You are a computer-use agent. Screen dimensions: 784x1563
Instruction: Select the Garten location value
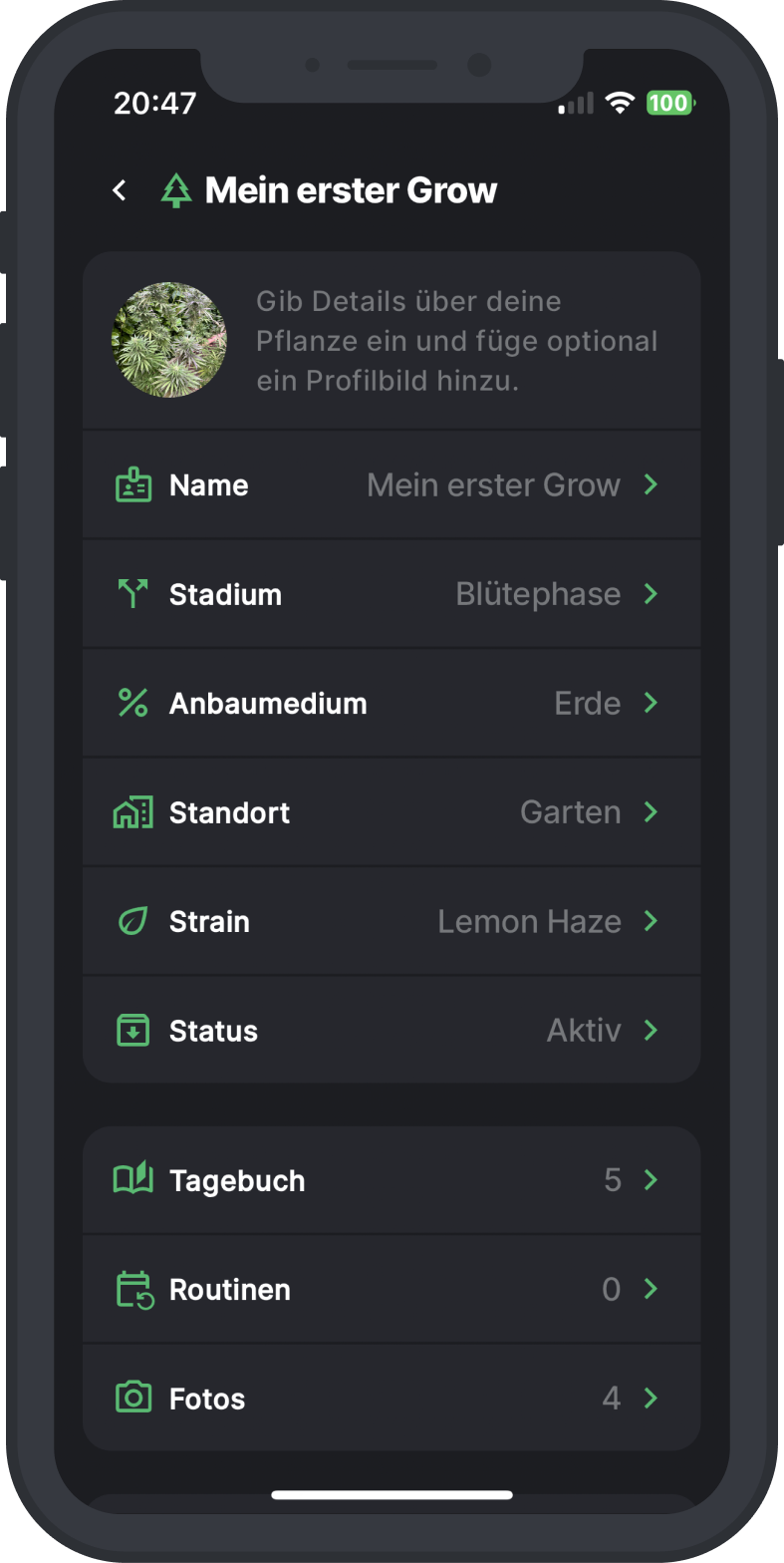[x=570, y=812]
